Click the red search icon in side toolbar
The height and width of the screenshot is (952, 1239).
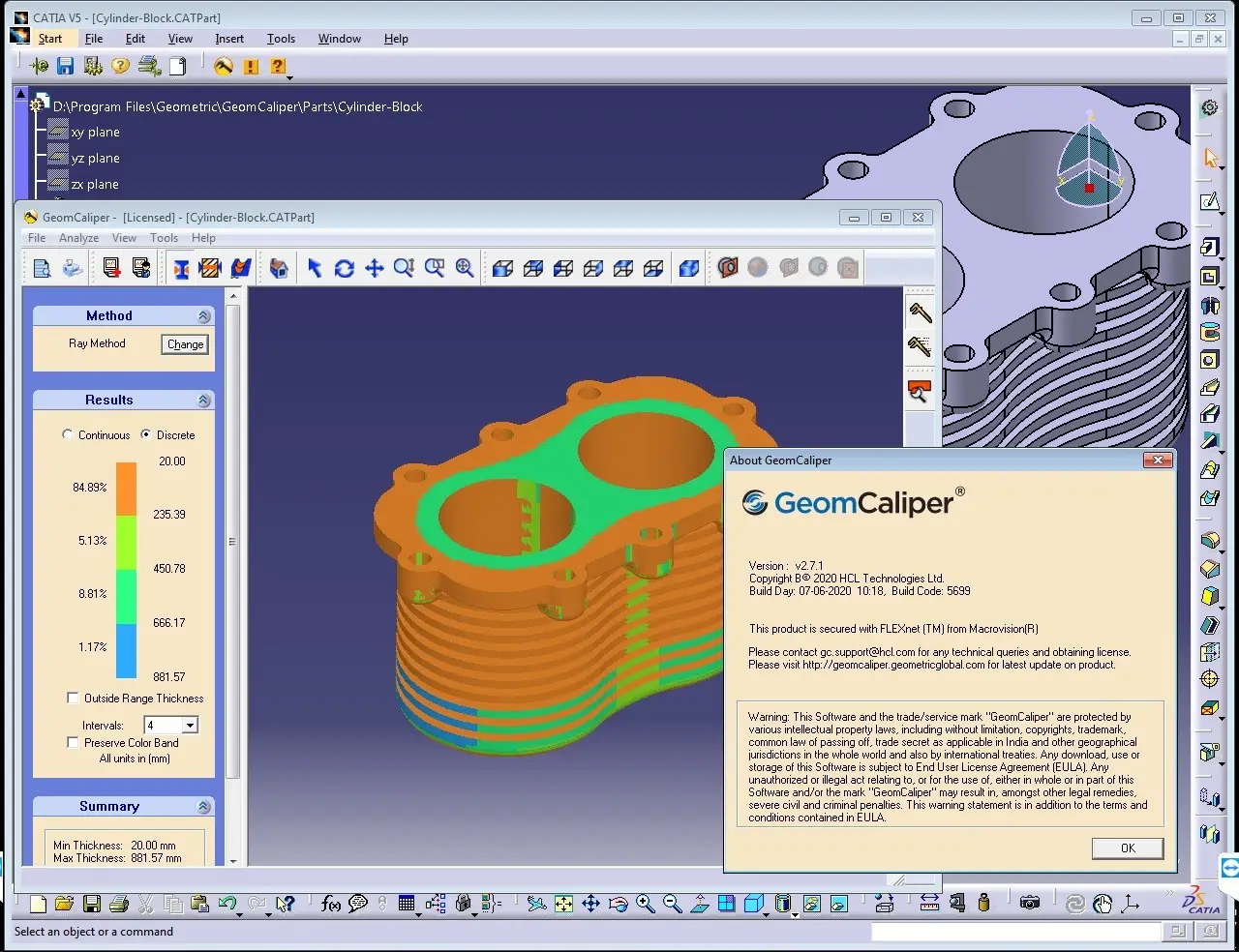[920, 392]
